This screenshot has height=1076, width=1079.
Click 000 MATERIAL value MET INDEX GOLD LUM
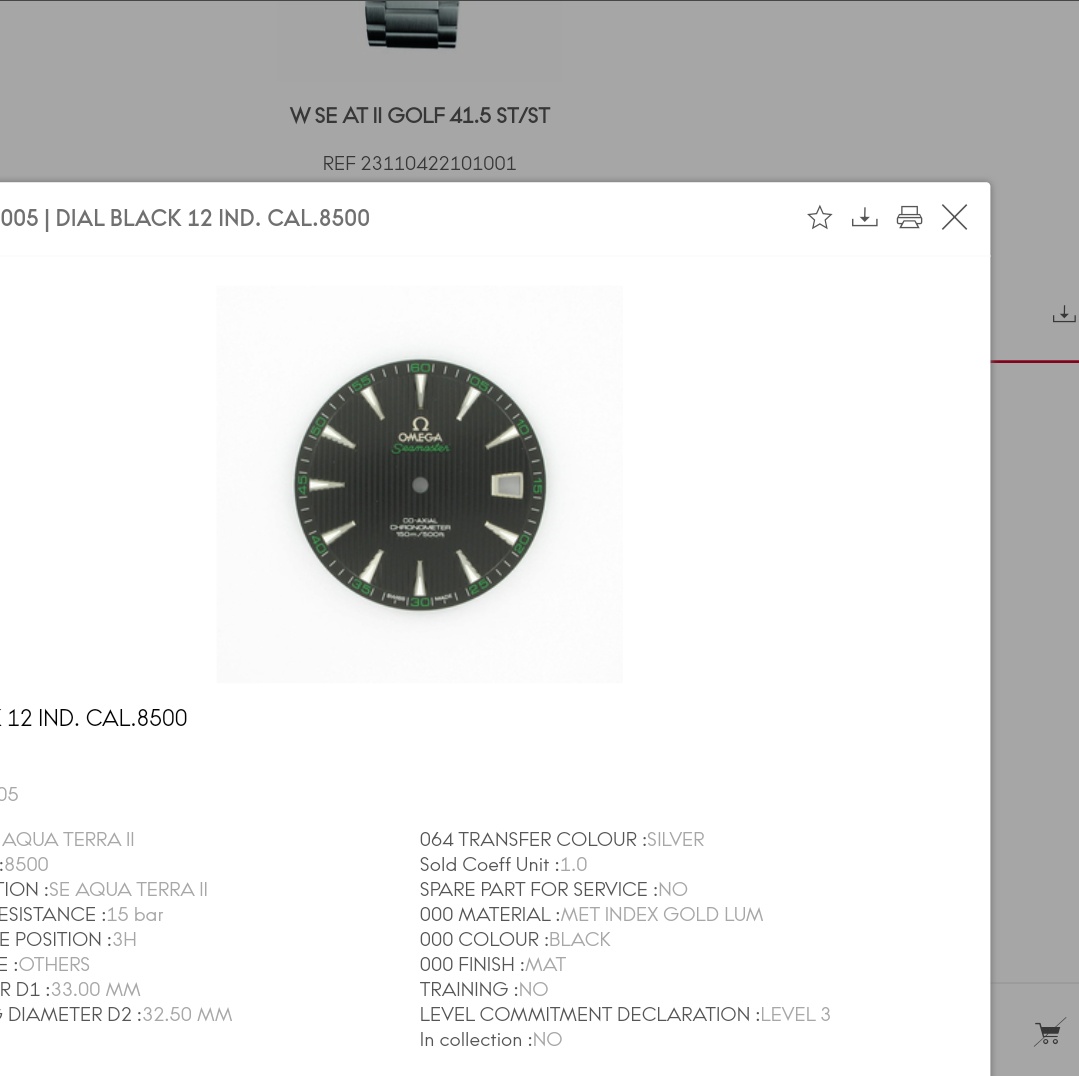point(661,914)
